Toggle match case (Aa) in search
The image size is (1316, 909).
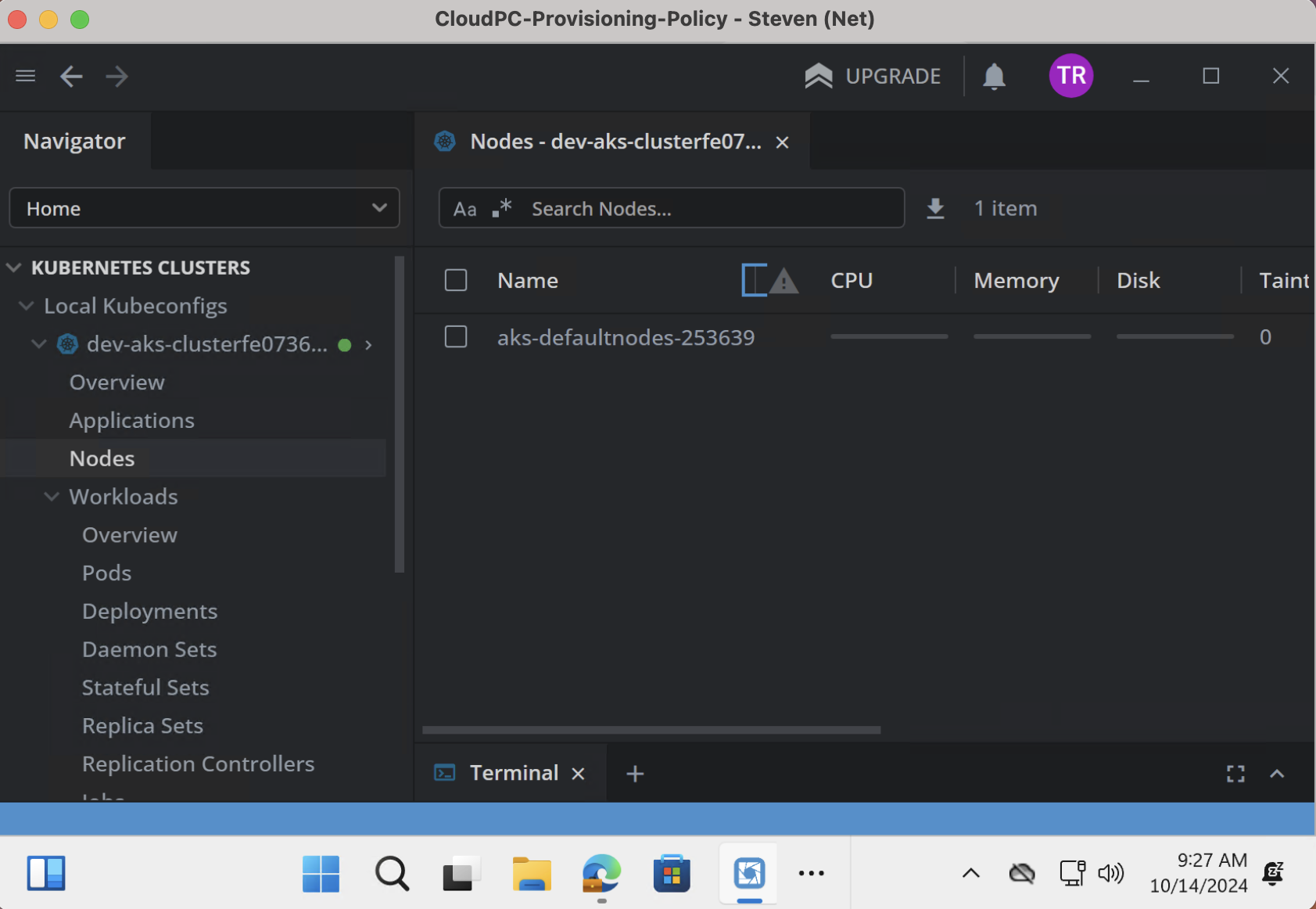464,209
